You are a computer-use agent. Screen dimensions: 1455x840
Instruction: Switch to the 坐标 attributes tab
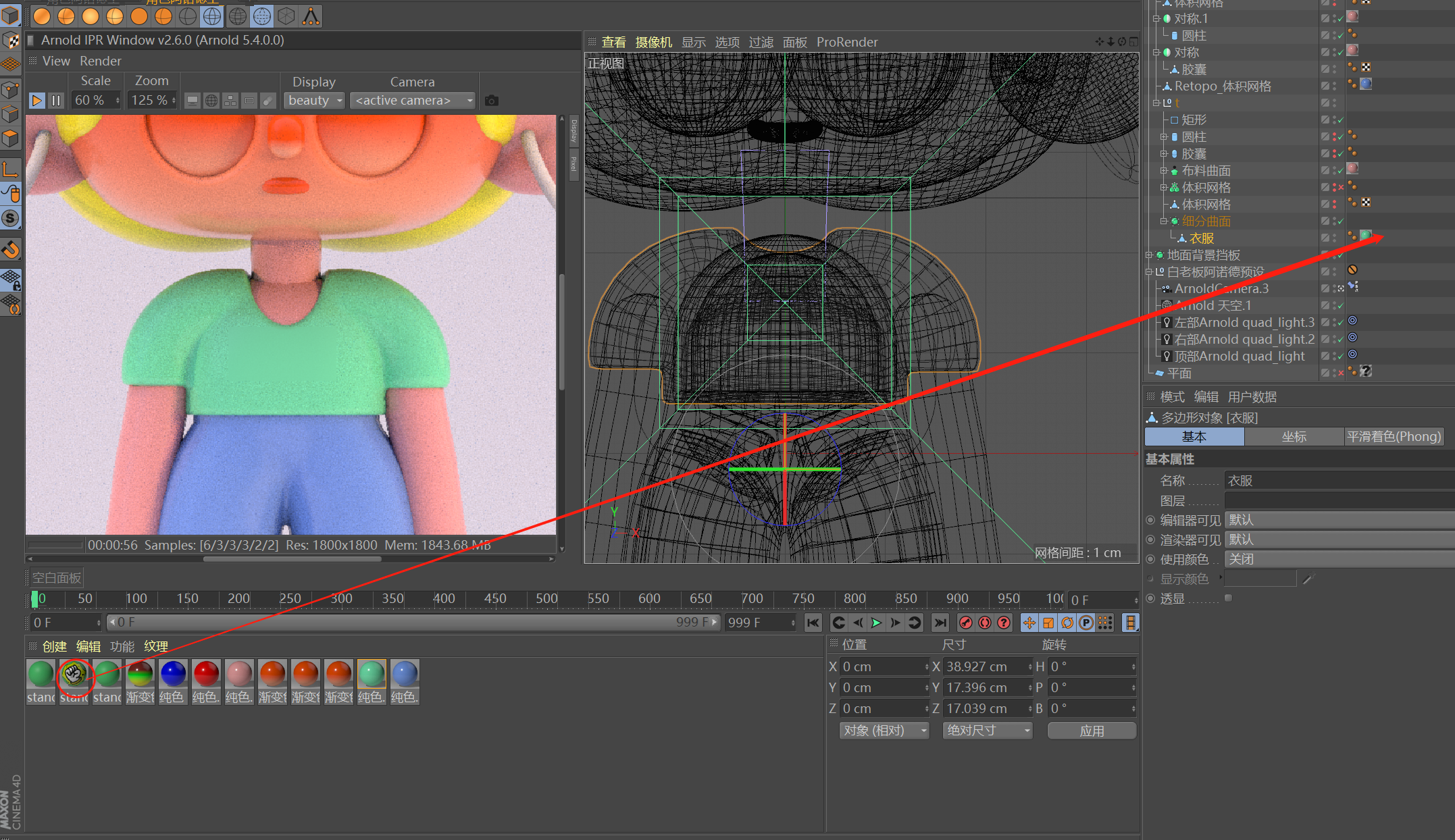point(1294,437)
